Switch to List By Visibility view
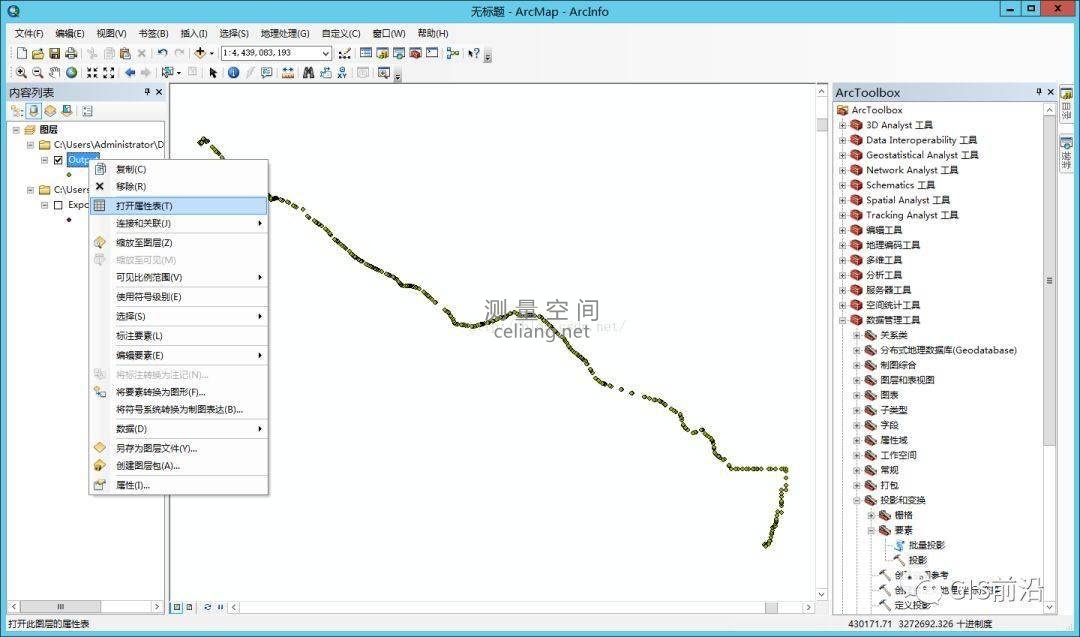This screenshot has height=637, width=1080. click(x=50, y=111)
